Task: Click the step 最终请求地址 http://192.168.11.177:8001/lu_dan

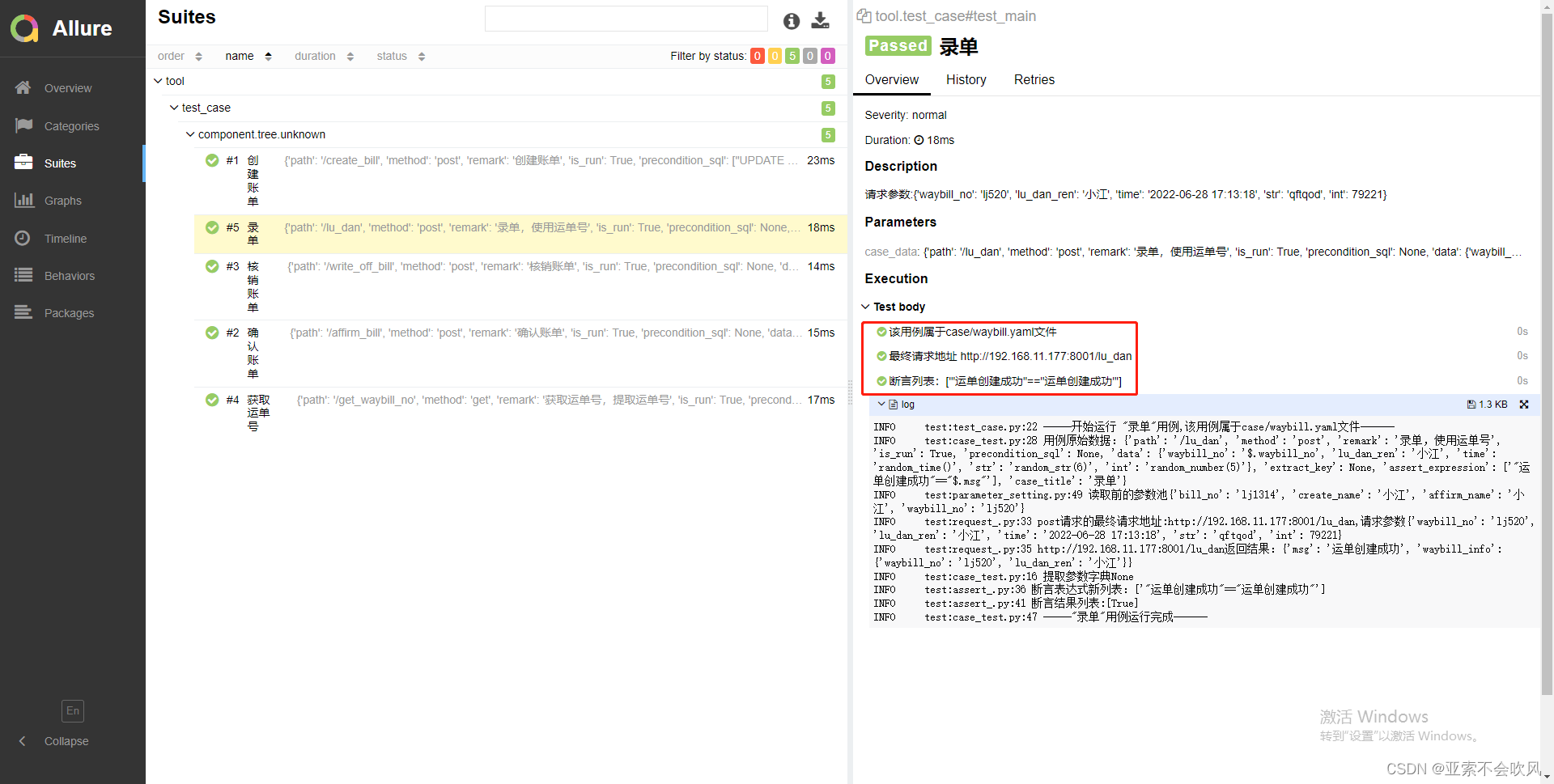Action: coord(1010,356)
